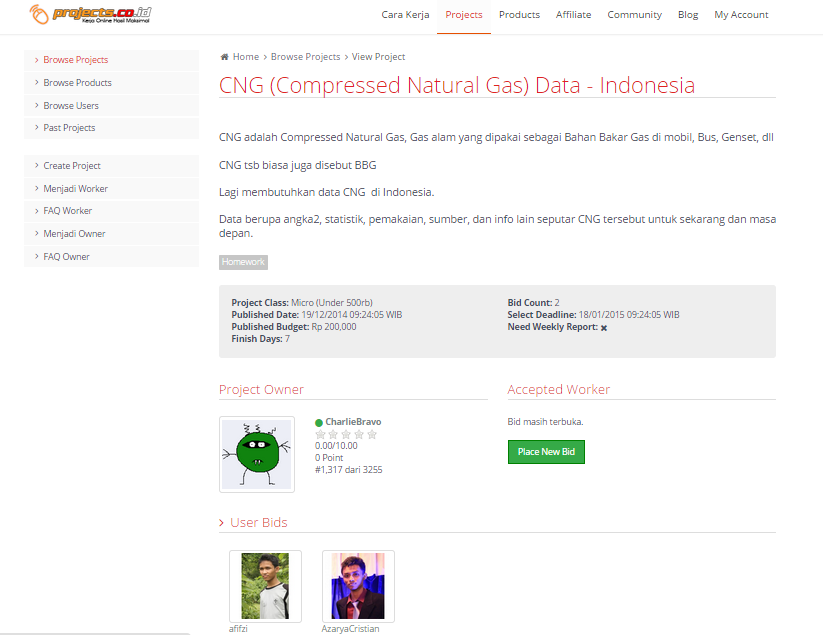
Task: Click the home icon in breadcrumb
Action: pos(225,57)
